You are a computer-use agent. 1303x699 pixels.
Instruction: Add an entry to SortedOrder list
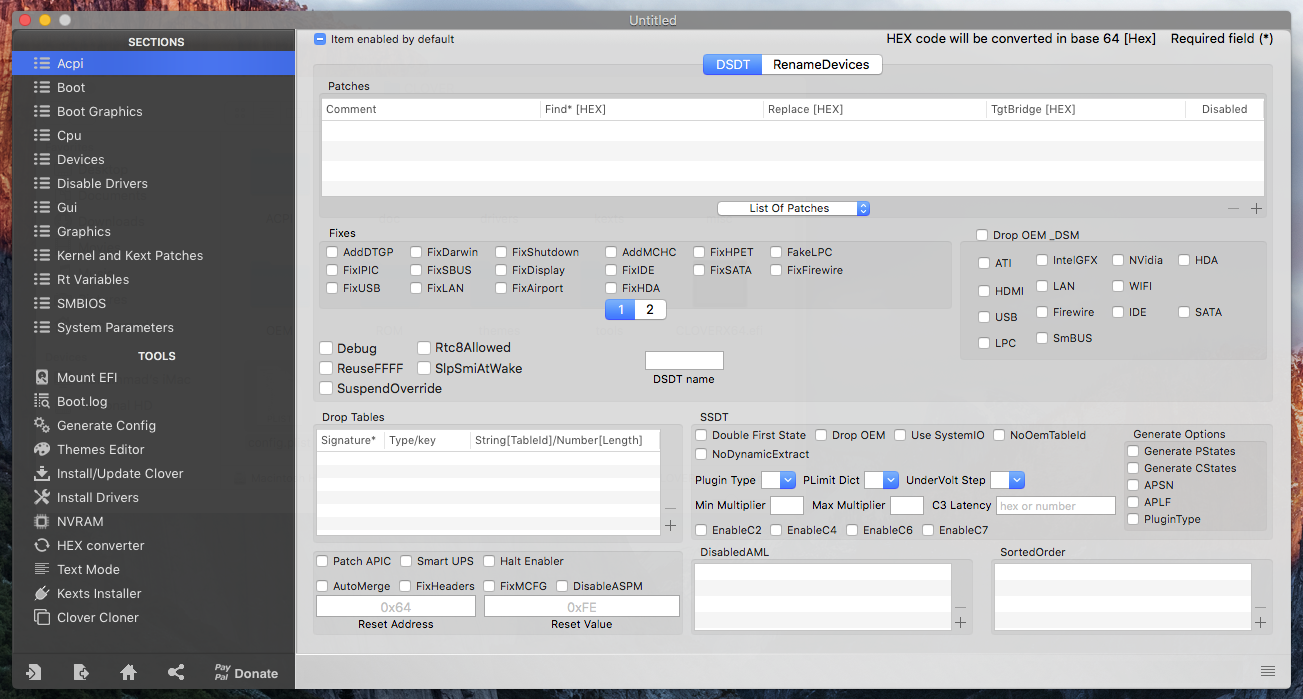[1260, 623]
